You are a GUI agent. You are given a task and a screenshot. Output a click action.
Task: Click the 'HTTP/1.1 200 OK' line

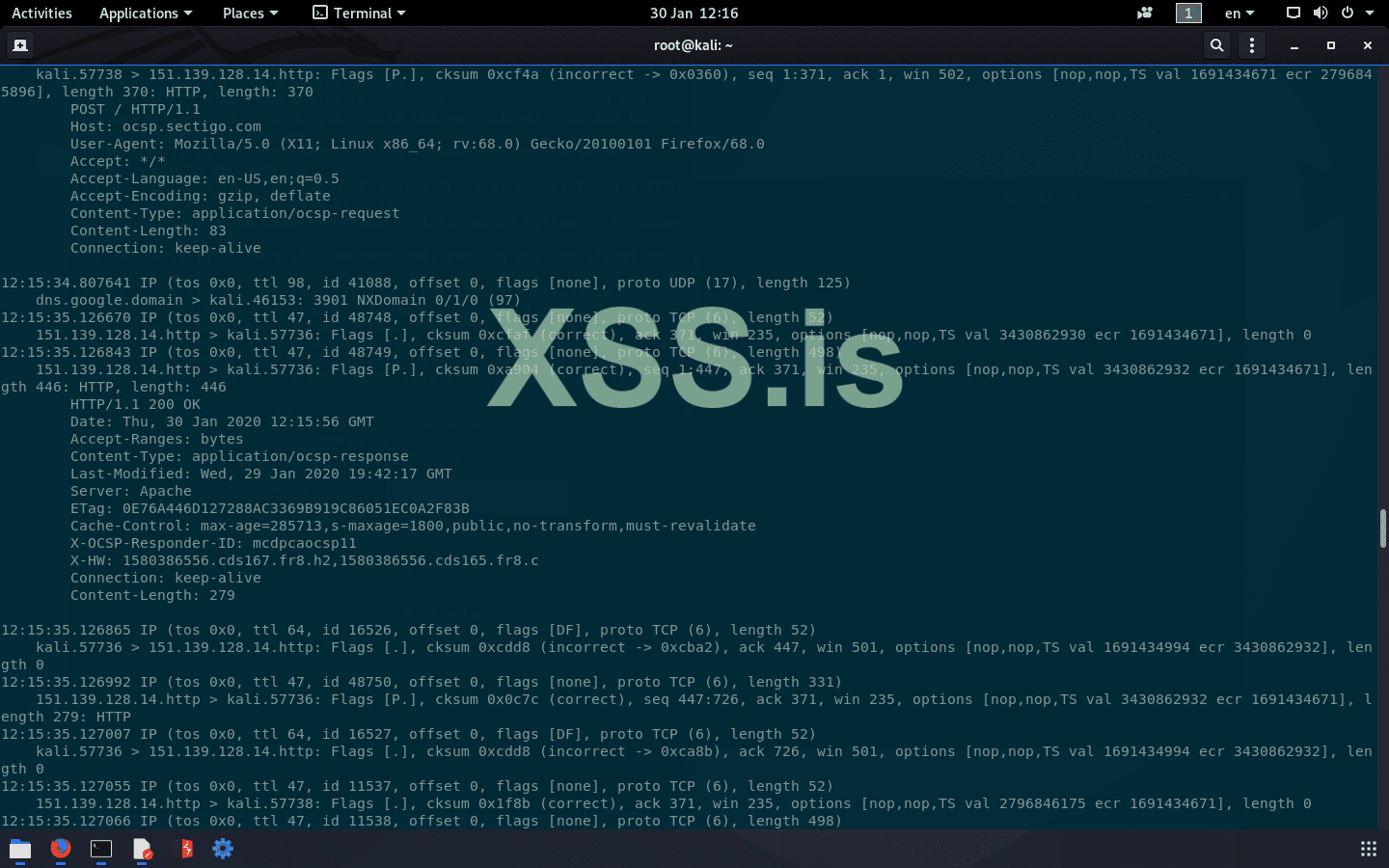point(135,404)
